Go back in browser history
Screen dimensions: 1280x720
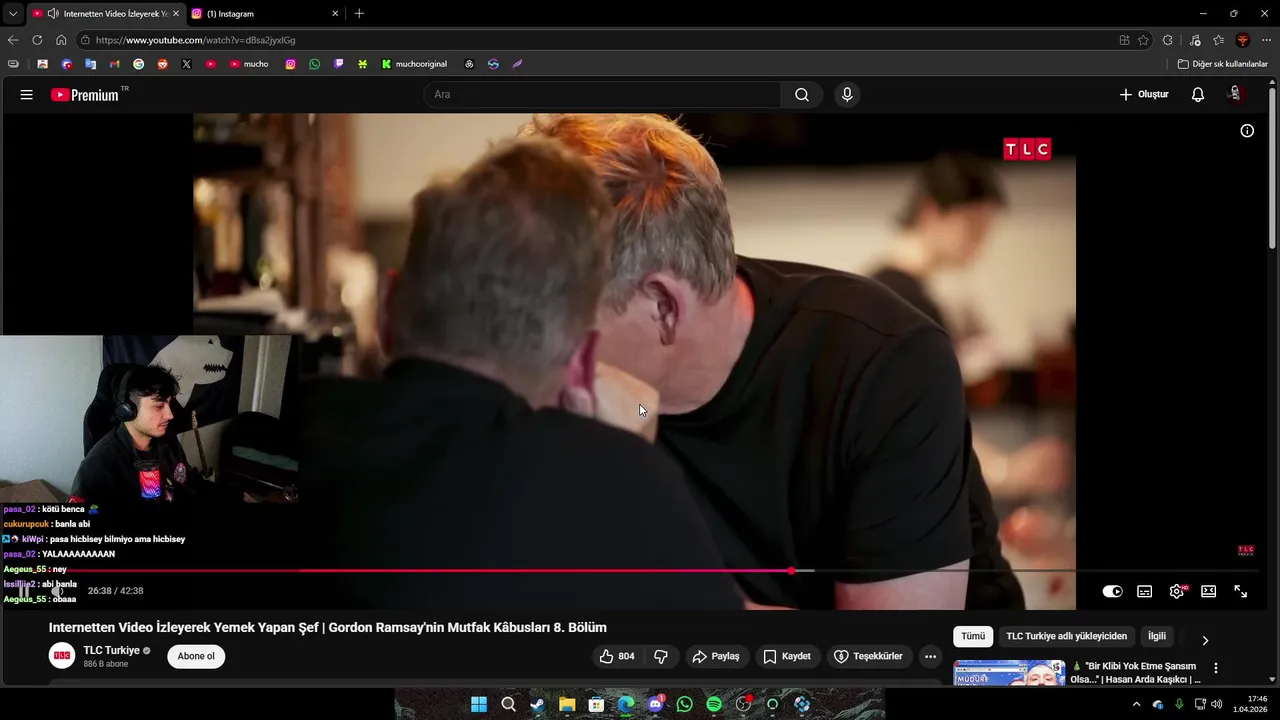coord(13,40)
